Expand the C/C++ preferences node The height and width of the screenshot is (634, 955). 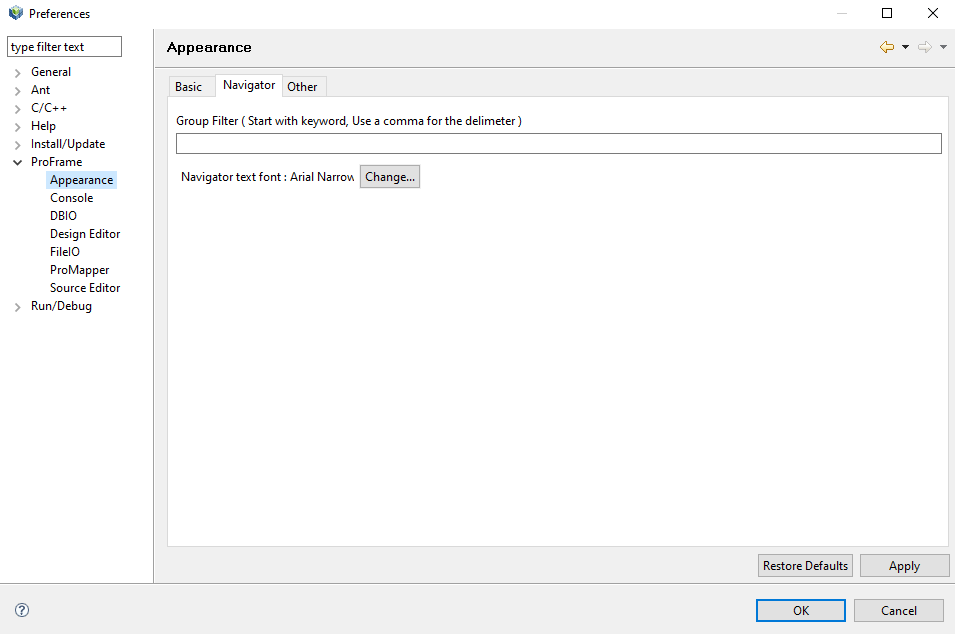coord(18,109)
